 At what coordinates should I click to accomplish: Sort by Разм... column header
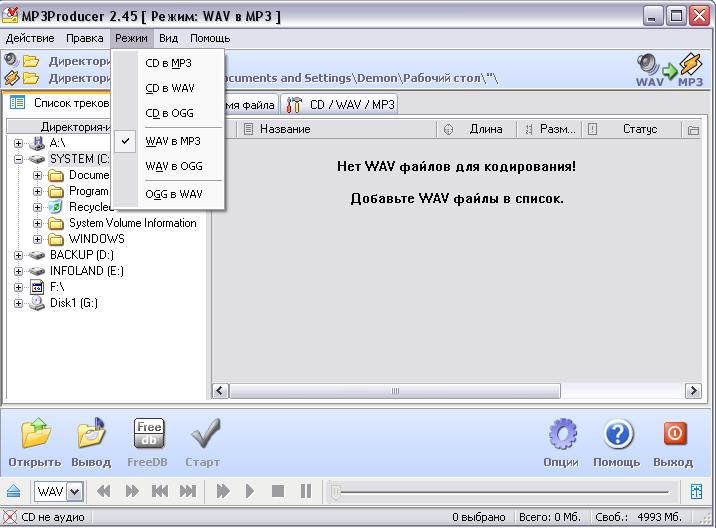[549, 129]
